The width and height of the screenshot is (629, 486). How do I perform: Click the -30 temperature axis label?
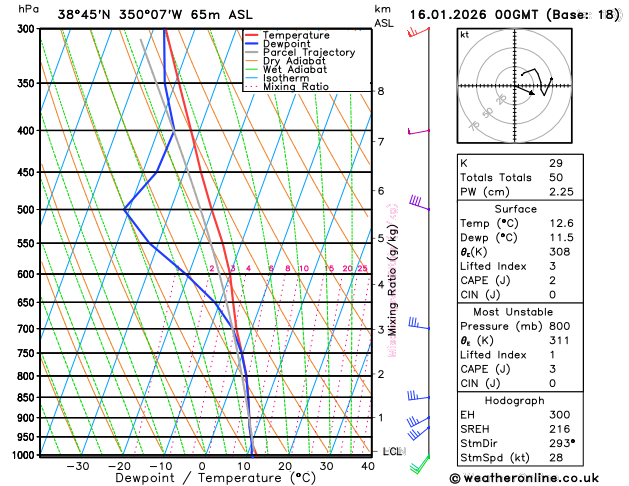[78, 466]
